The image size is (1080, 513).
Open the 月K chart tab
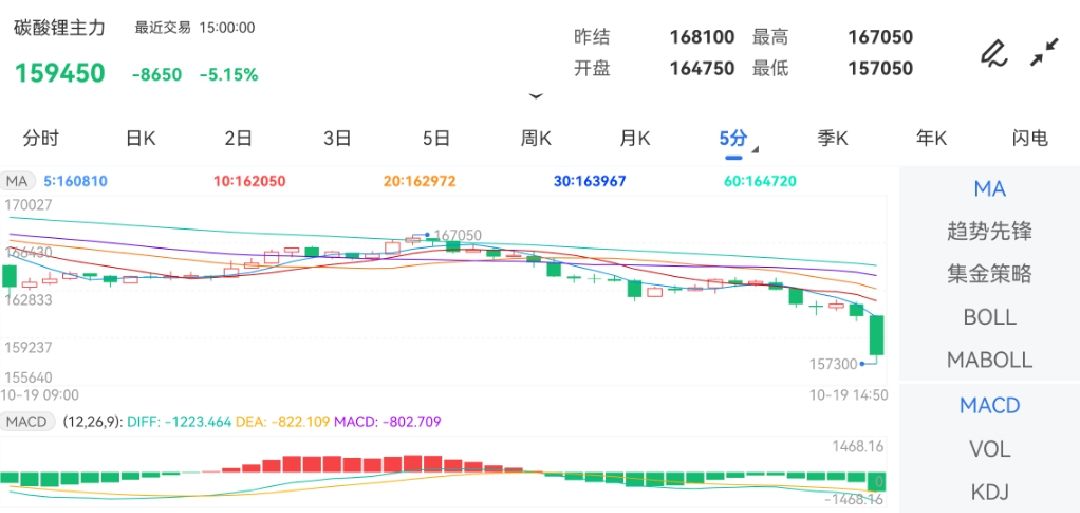[x=635, y=138]
